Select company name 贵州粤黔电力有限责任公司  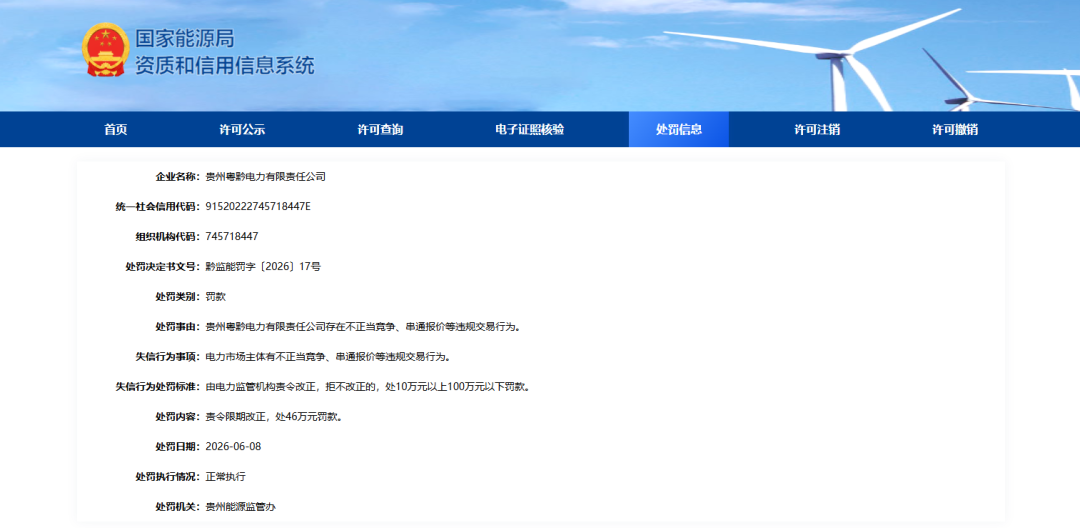tap(266, 177)
